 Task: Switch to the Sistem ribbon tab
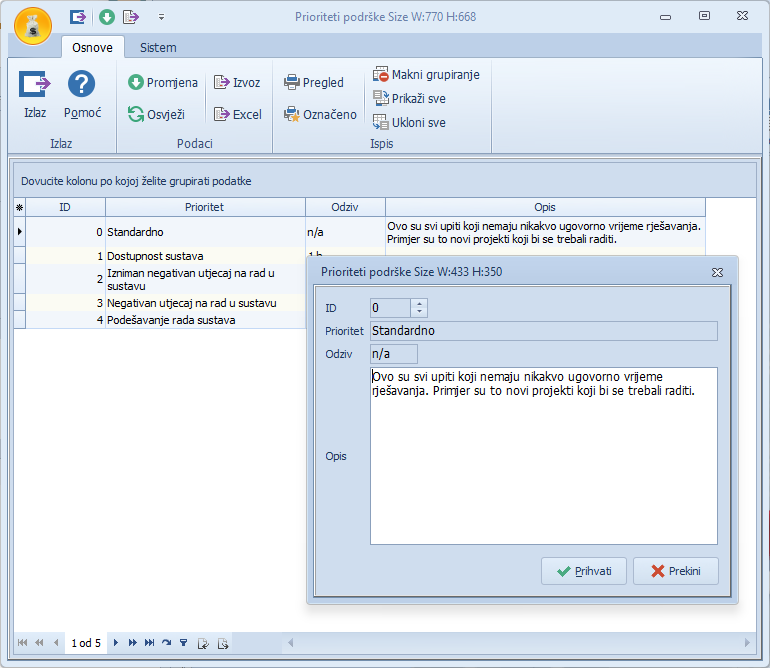point(158,48)
